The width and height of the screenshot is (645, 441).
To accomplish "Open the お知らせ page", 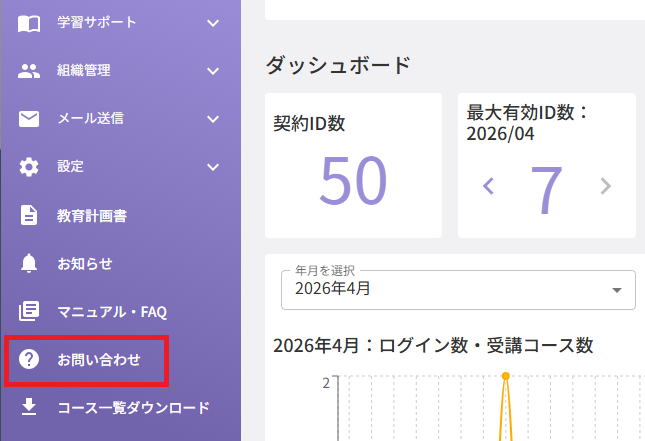I will click(x=85, y=263).
